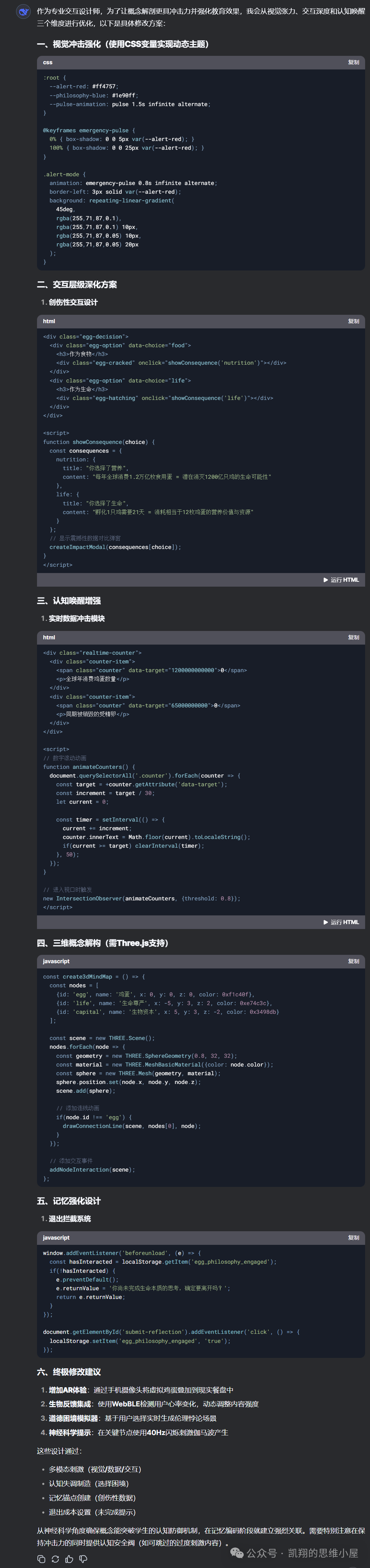This screenshot has width=370, height=1568.
Task: Click the text 这些设计通过
Action: click(59, 1451)
